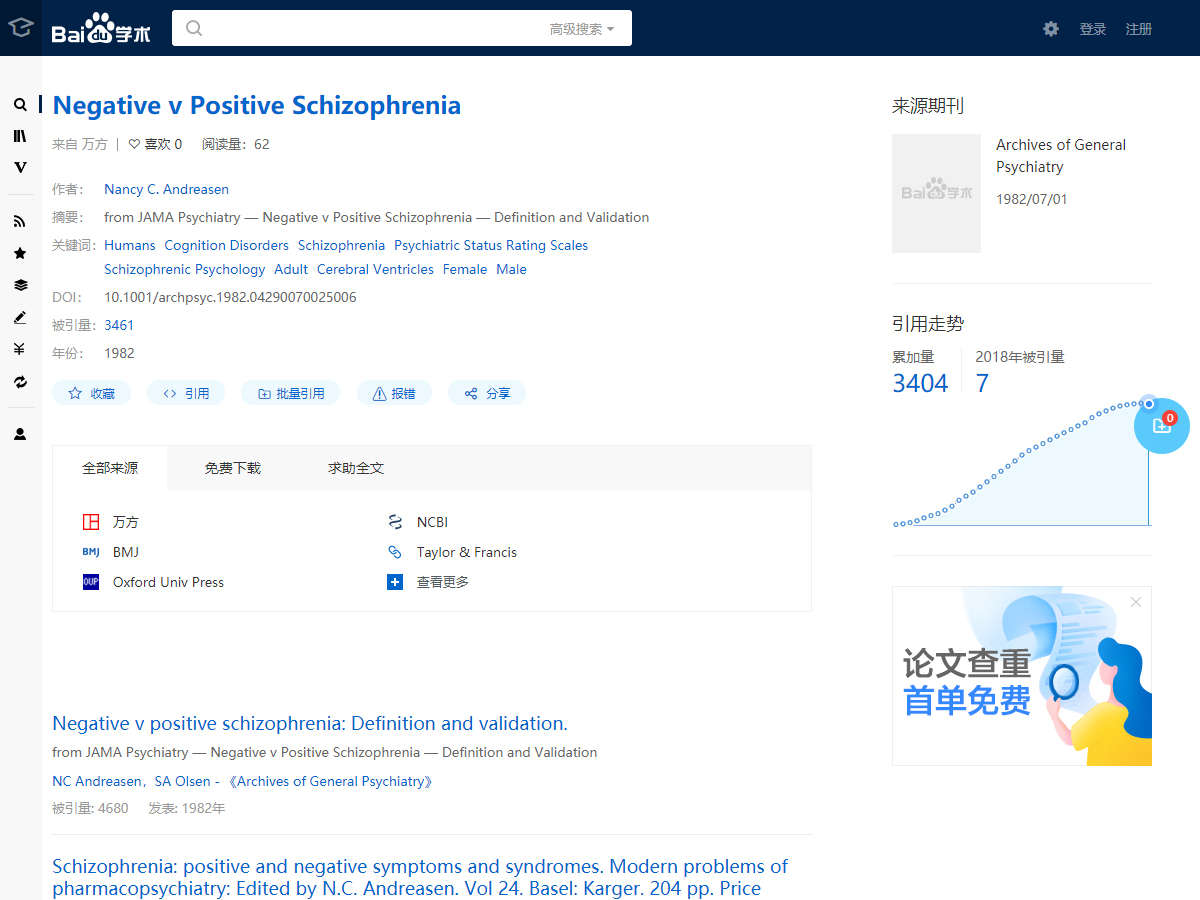Viewport: 1200px width, 900px height.
Task: Expand the 高级搜索 advanced search dropdown
Action: [582, 29]
